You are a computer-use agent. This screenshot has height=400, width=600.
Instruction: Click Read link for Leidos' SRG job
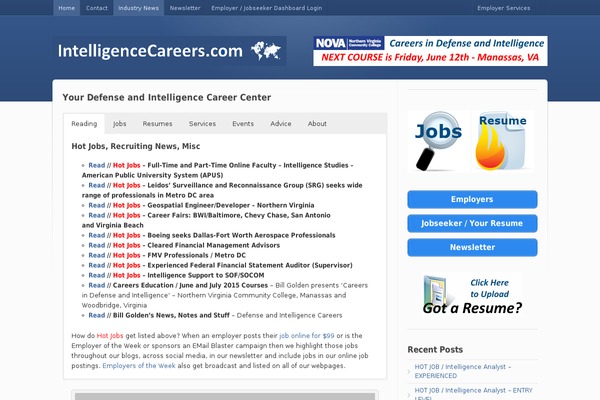pyautogui.click(x=96, y=185)
